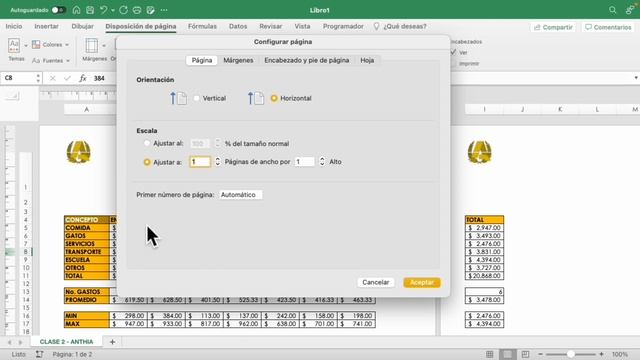Screen dimensions: 640x360
Task: Click the Páginas de ancho input field
Action: click(200, 162)
